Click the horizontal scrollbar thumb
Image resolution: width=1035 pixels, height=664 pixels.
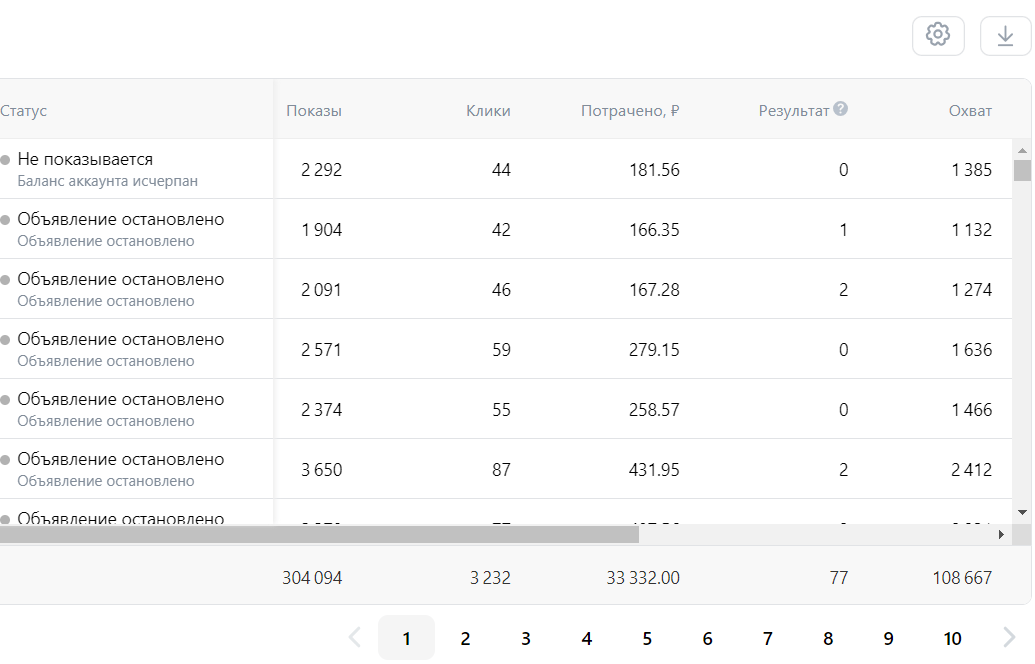click(319, 535)
